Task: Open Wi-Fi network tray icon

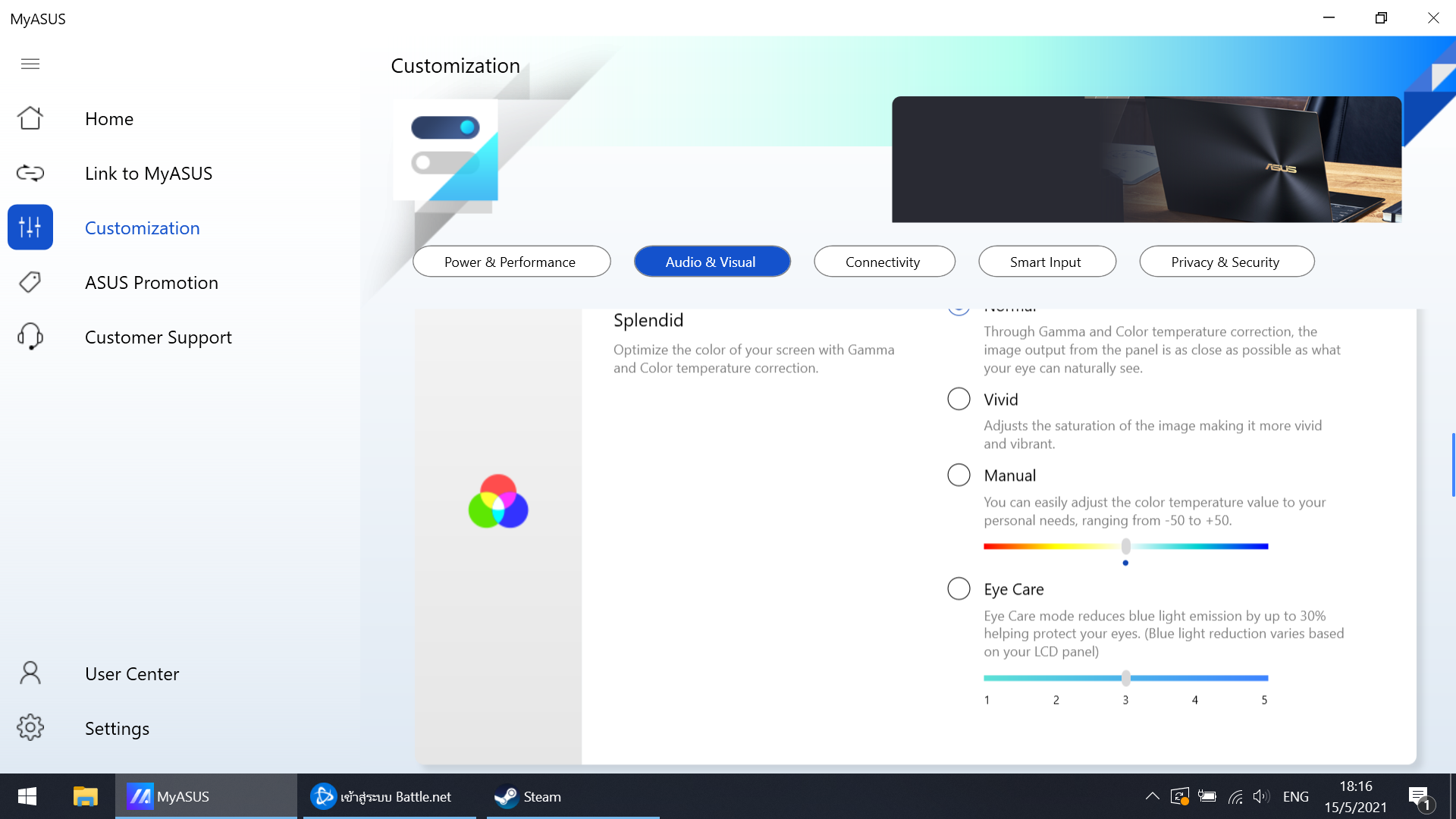Action: point(1235,796)
